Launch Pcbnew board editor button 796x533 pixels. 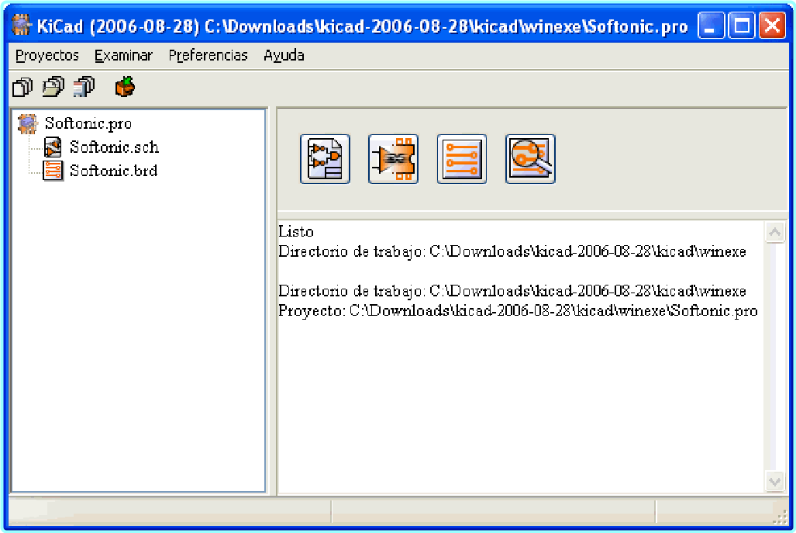click(x=462, y=159)
